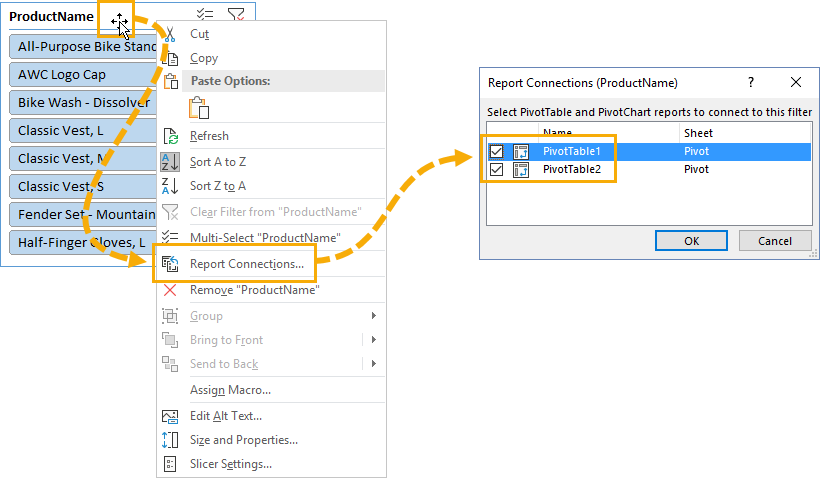The image size is (820, 478).
Task: Confirm the dialog with OK
Action: click(691, 241)
